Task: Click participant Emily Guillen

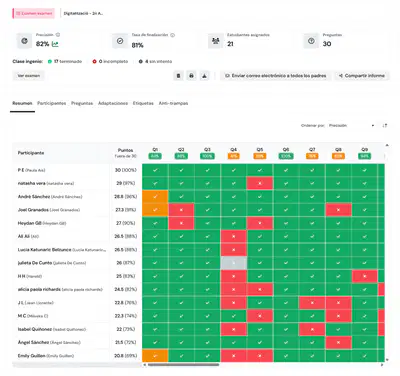Action: coord(46,356)
